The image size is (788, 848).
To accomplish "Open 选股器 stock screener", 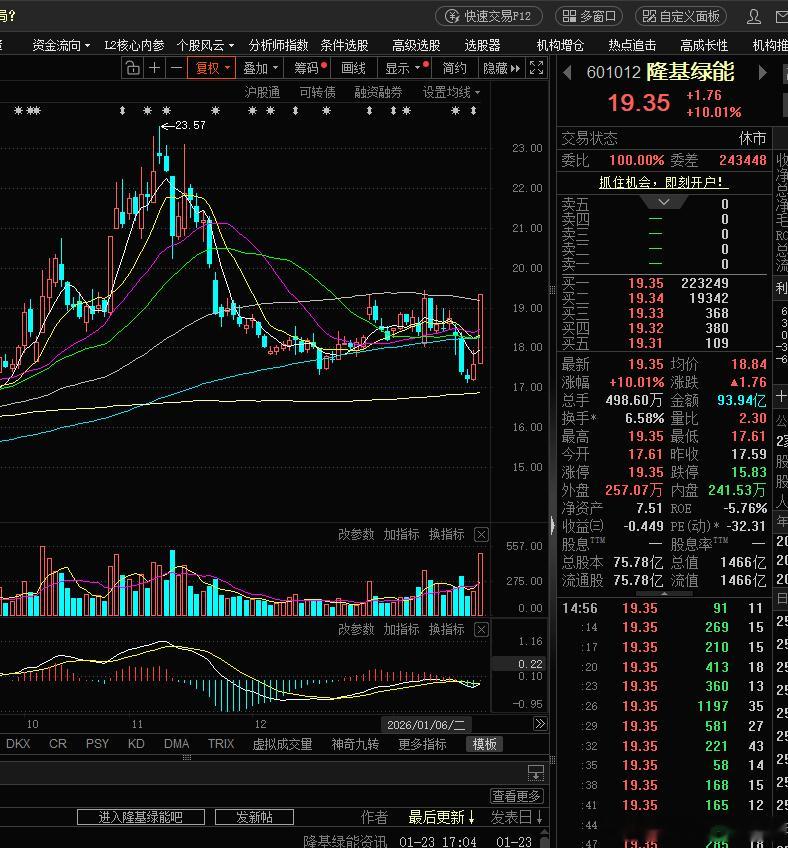I will (x=482, y=45).
